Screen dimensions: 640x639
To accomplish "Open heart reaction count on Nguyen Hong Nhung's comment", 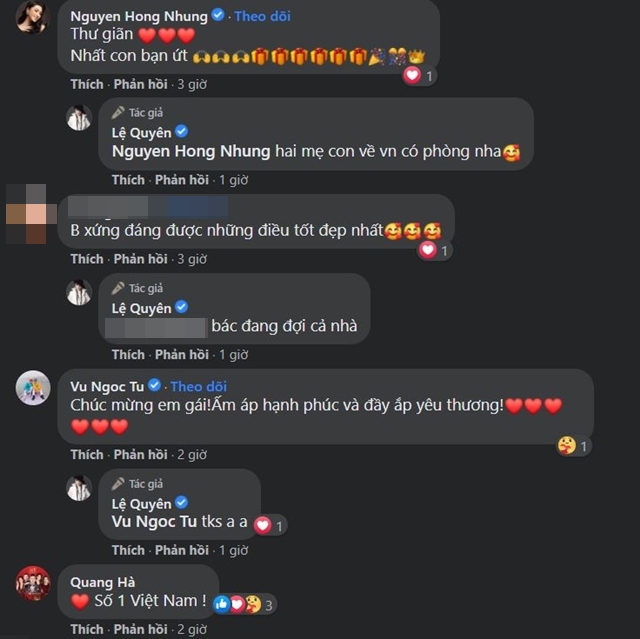I will pyautogui.click(x=420, y=75).
